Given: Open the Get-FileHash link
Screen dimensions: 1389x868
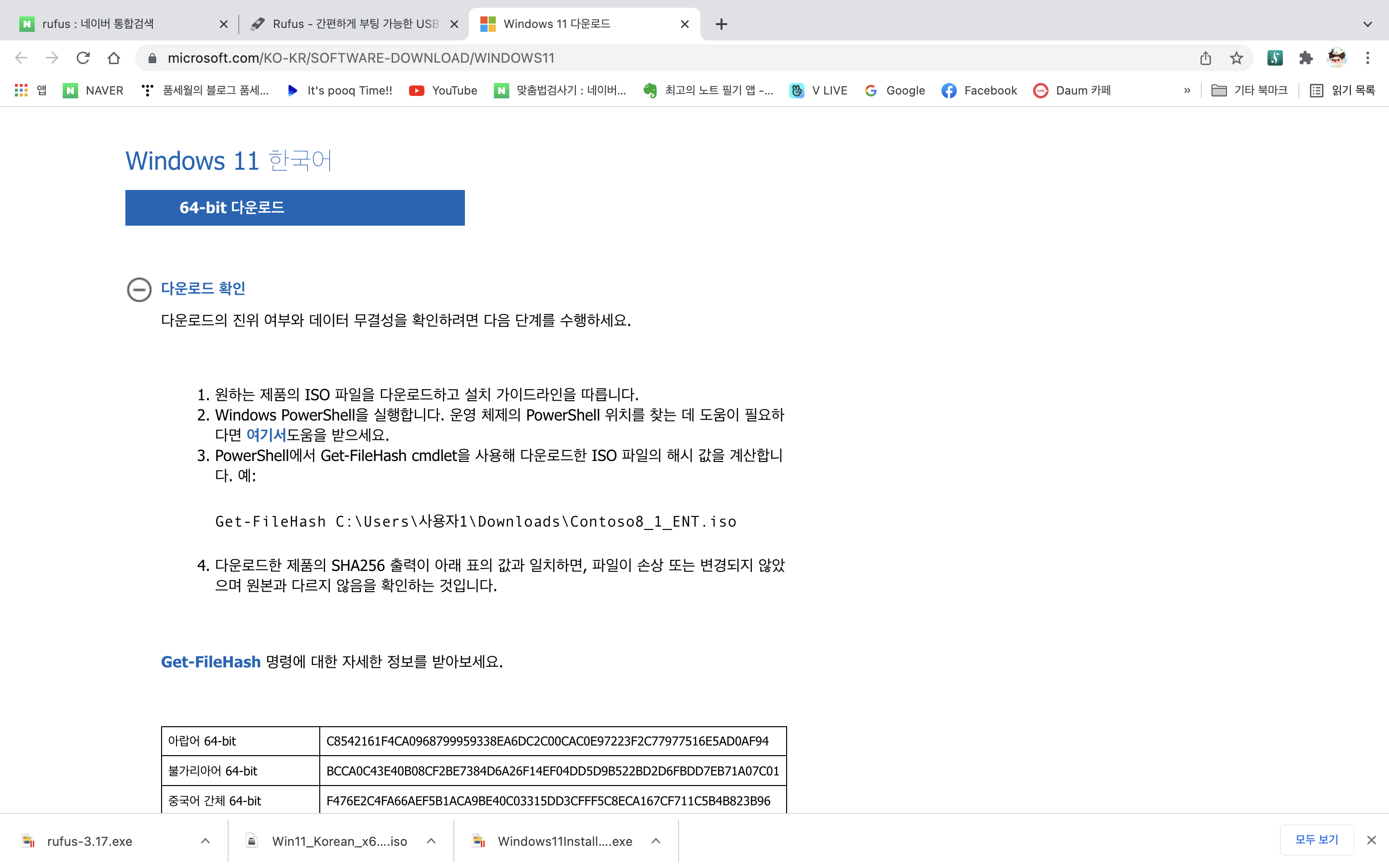Looking at the screenshot, I should click(211, 662).
